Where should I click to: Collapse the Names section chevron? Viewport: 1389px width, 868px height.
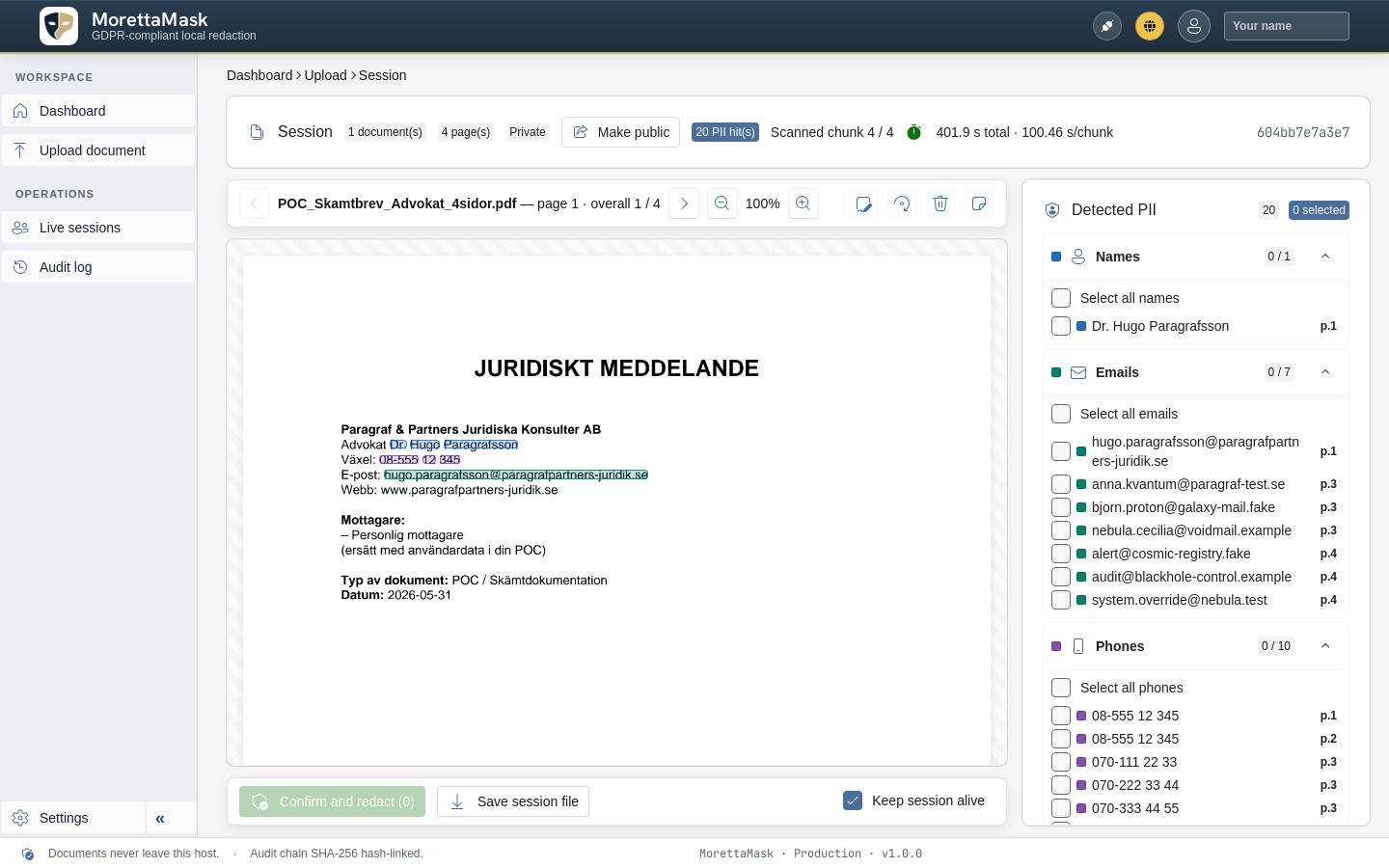point(1325,257)
